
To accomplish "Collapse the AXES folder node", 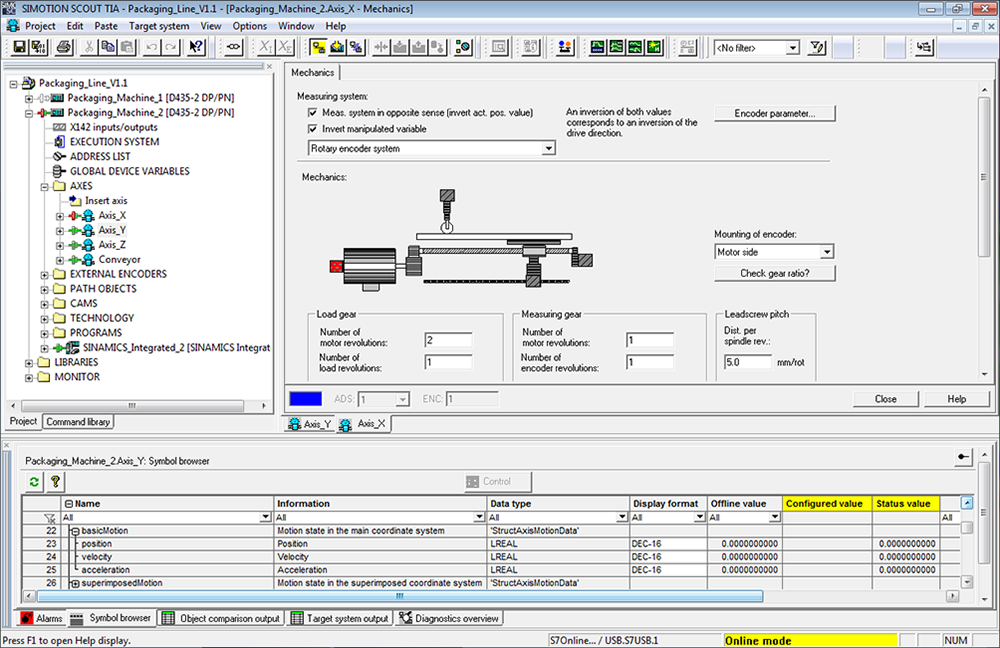I will click(x=45, y=187).
